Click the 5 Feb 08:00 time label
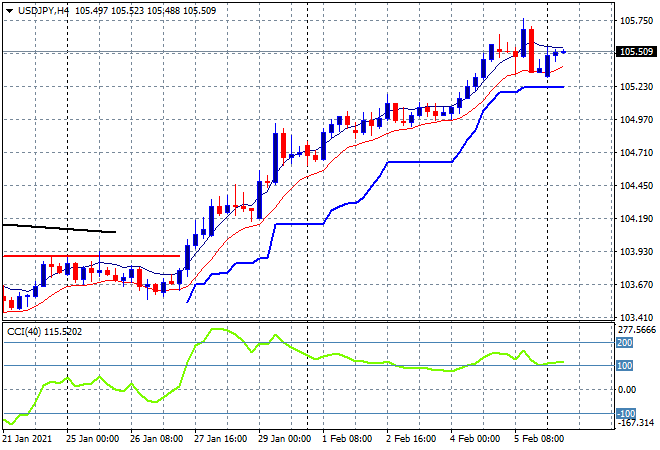The image size is (660, 450). [539, 439]
